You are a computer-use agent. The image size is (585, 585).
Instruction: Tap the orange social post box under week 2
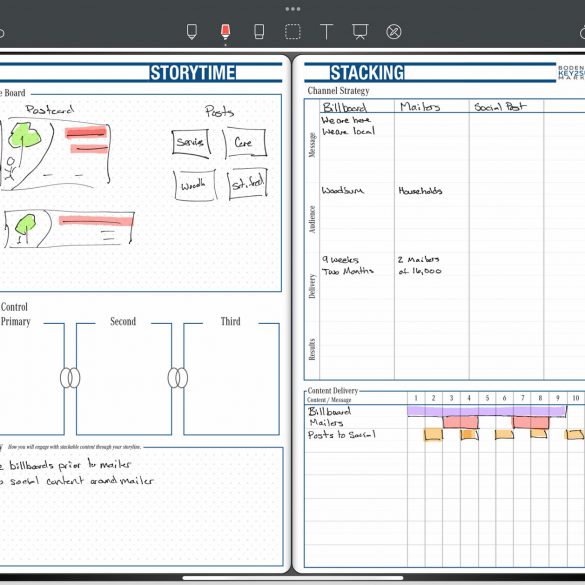(x=434, y=434)
